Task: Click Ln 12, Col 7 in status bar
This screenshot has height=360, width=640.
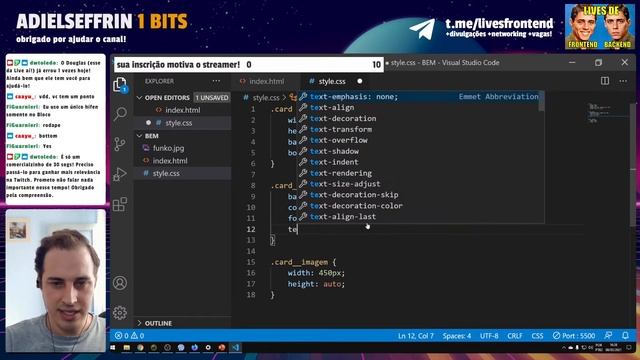Action: [416, 336]
